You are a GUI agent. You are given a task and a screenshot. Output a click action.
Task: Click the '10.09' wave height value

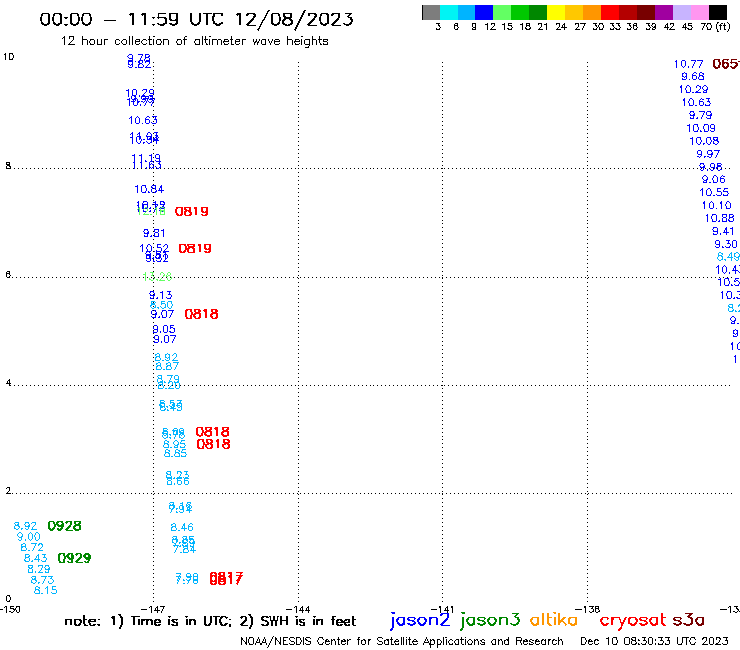(701, 128)
